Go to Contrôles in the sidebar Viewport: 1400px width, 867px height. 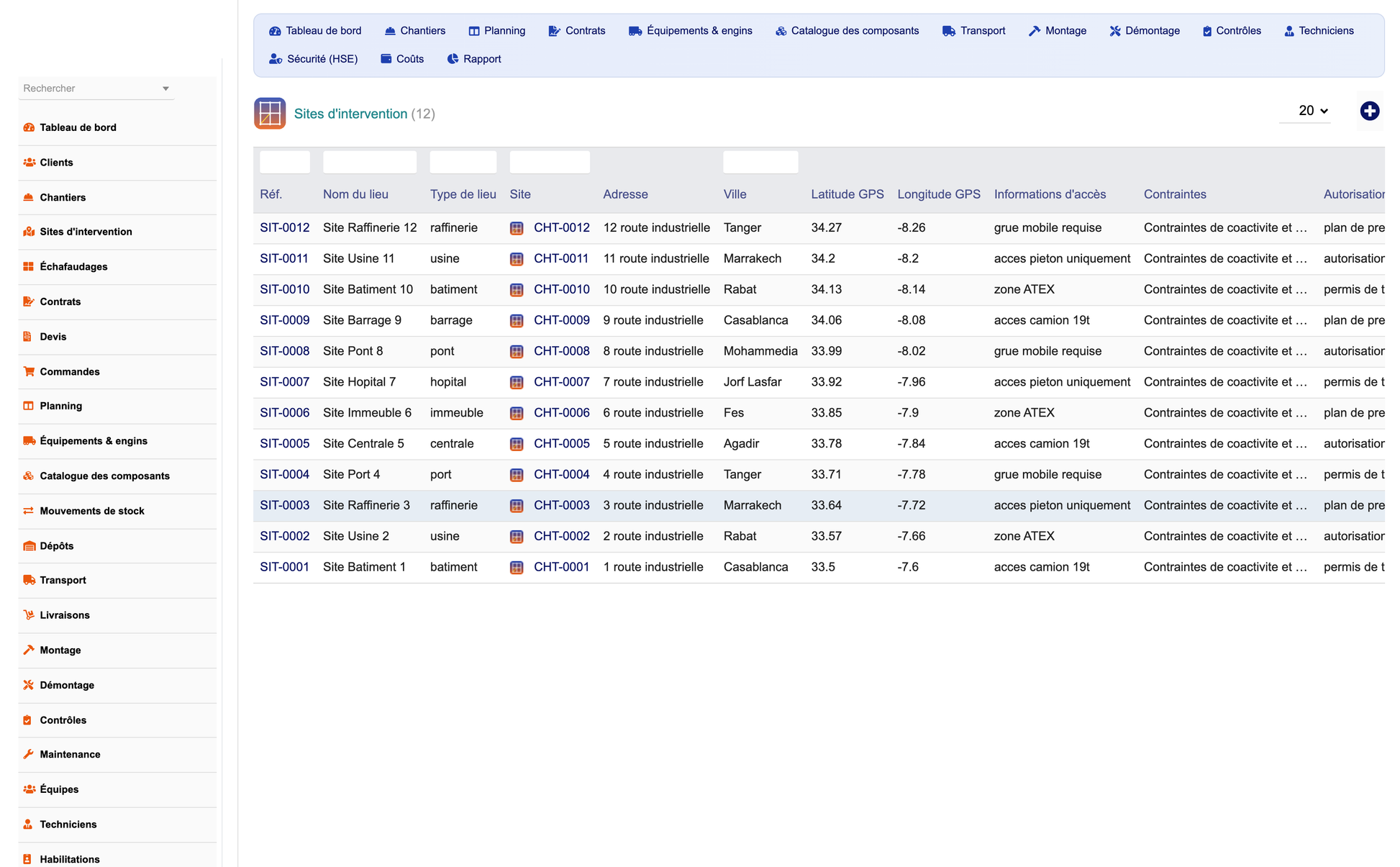coord(63,720)
